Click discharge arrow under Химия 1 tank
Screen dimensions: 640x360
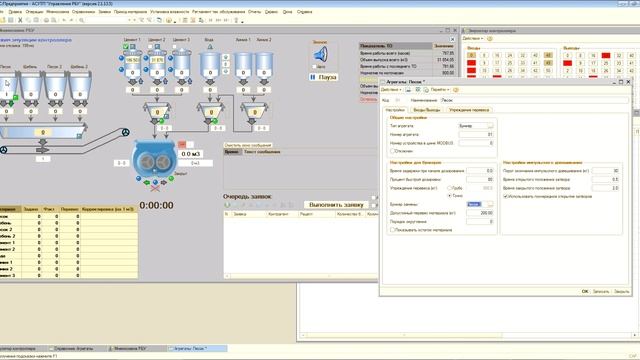coord(243,82)
